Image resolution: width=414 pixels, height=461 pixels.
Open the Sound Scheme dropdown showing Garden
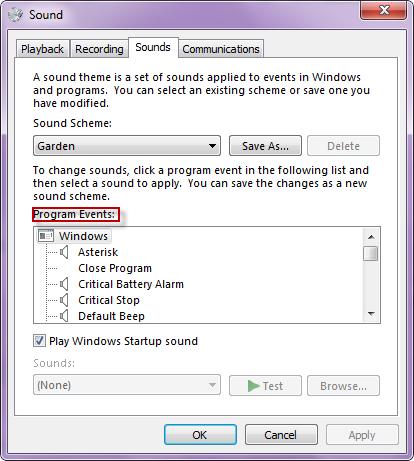tap(127, 146)
